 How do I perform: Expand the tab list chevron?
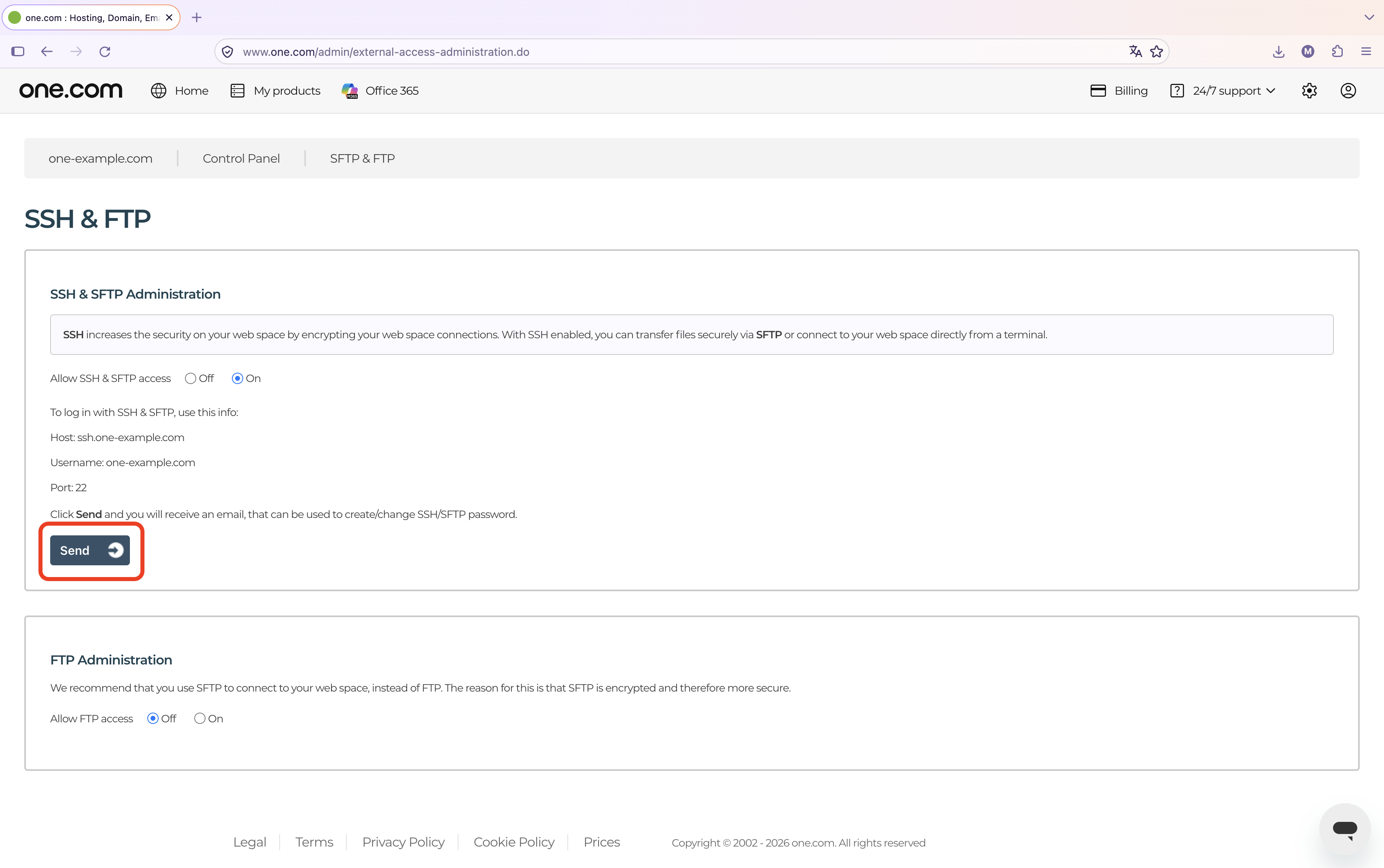(x=1369, y=18)
